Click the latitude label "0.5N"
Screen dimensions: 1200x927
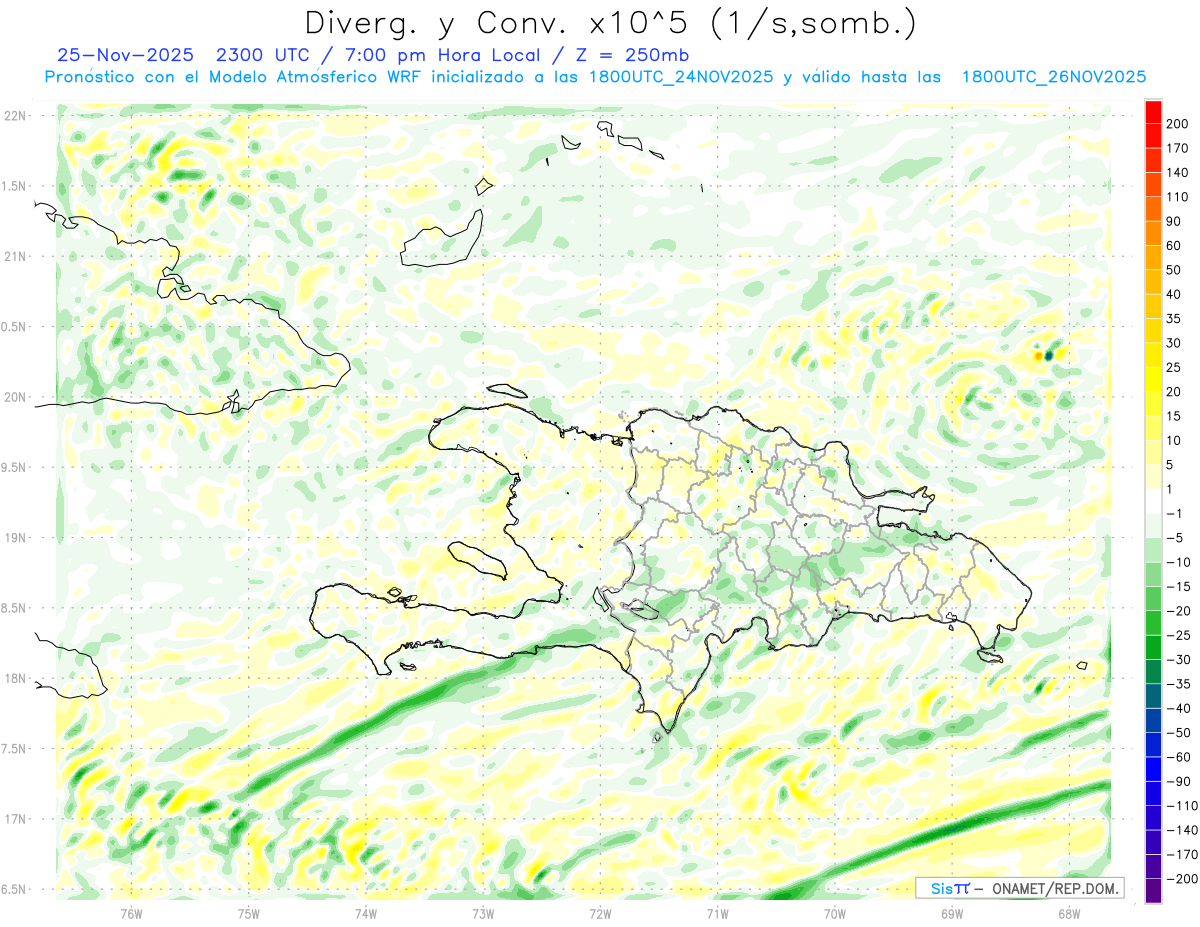pos(14,327)
